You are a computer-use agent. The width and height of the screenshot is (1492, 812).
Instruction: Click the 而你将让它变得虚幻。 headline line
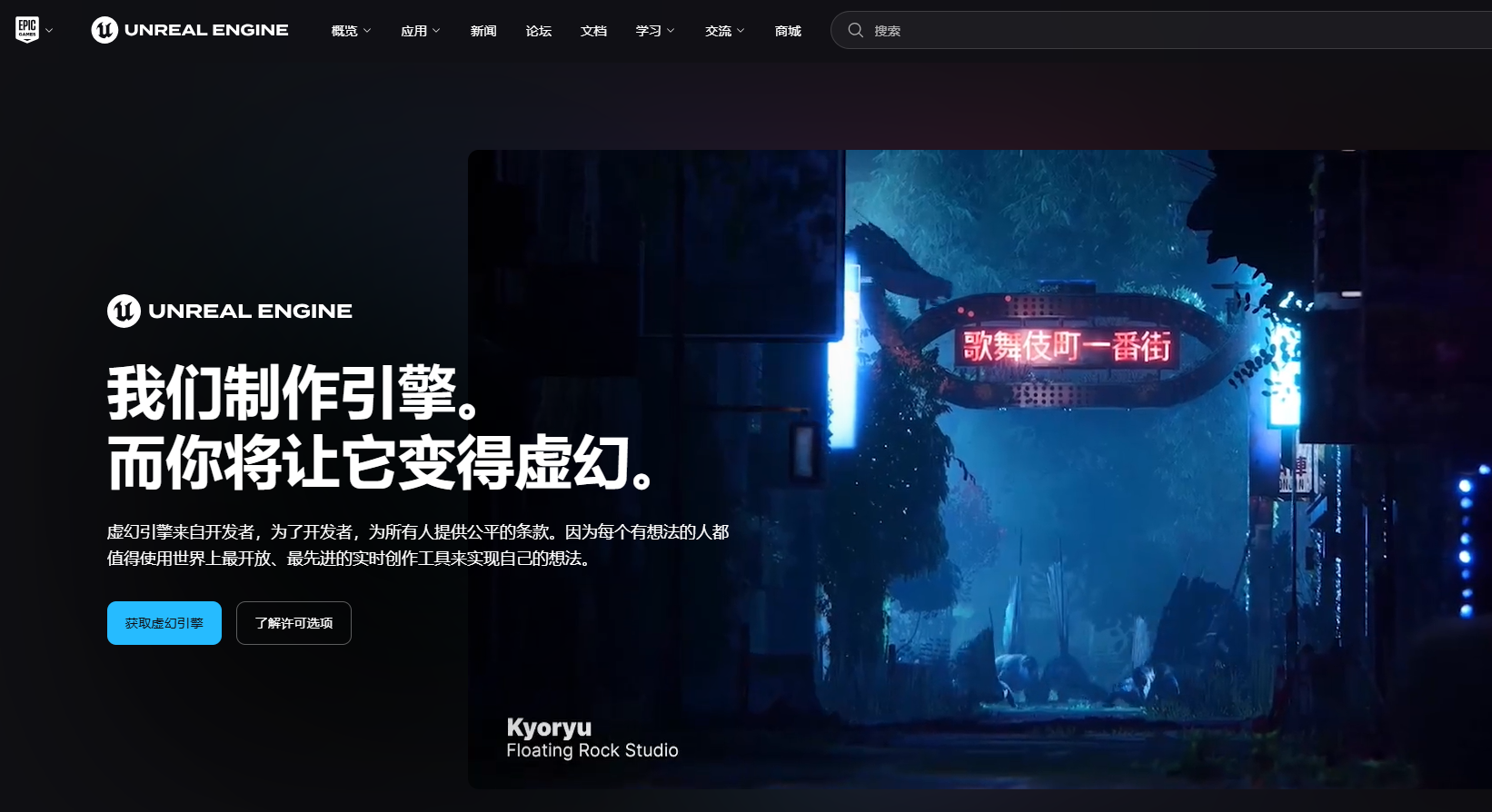click(381, 462)
